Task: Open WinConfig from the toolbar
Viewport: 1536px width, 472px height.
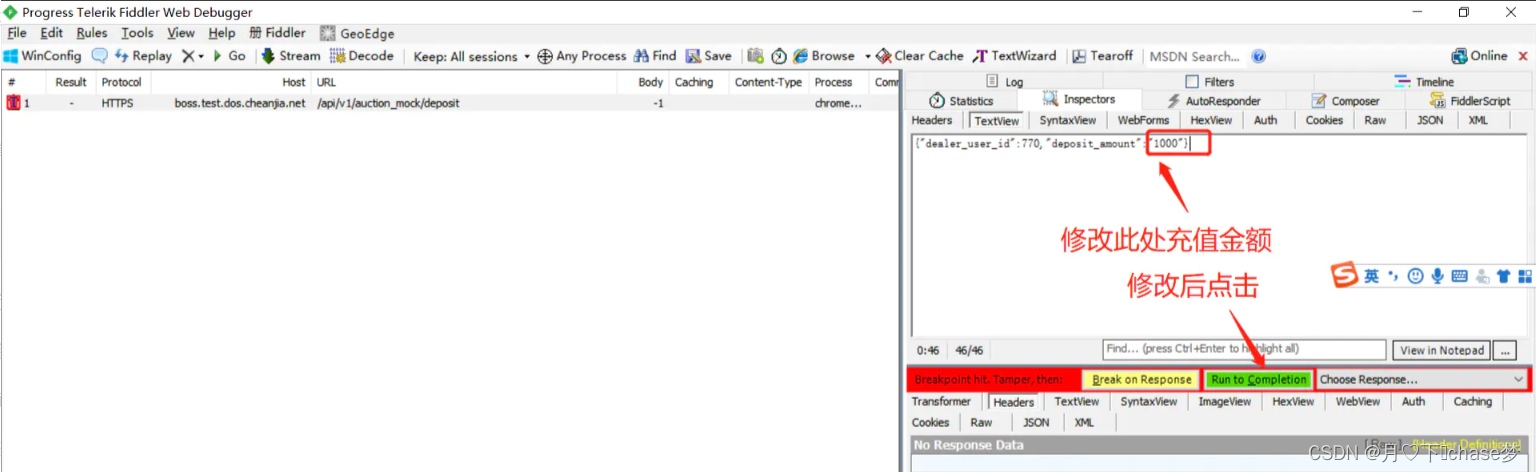Action: pyautogui.click(x=42, y=56)
